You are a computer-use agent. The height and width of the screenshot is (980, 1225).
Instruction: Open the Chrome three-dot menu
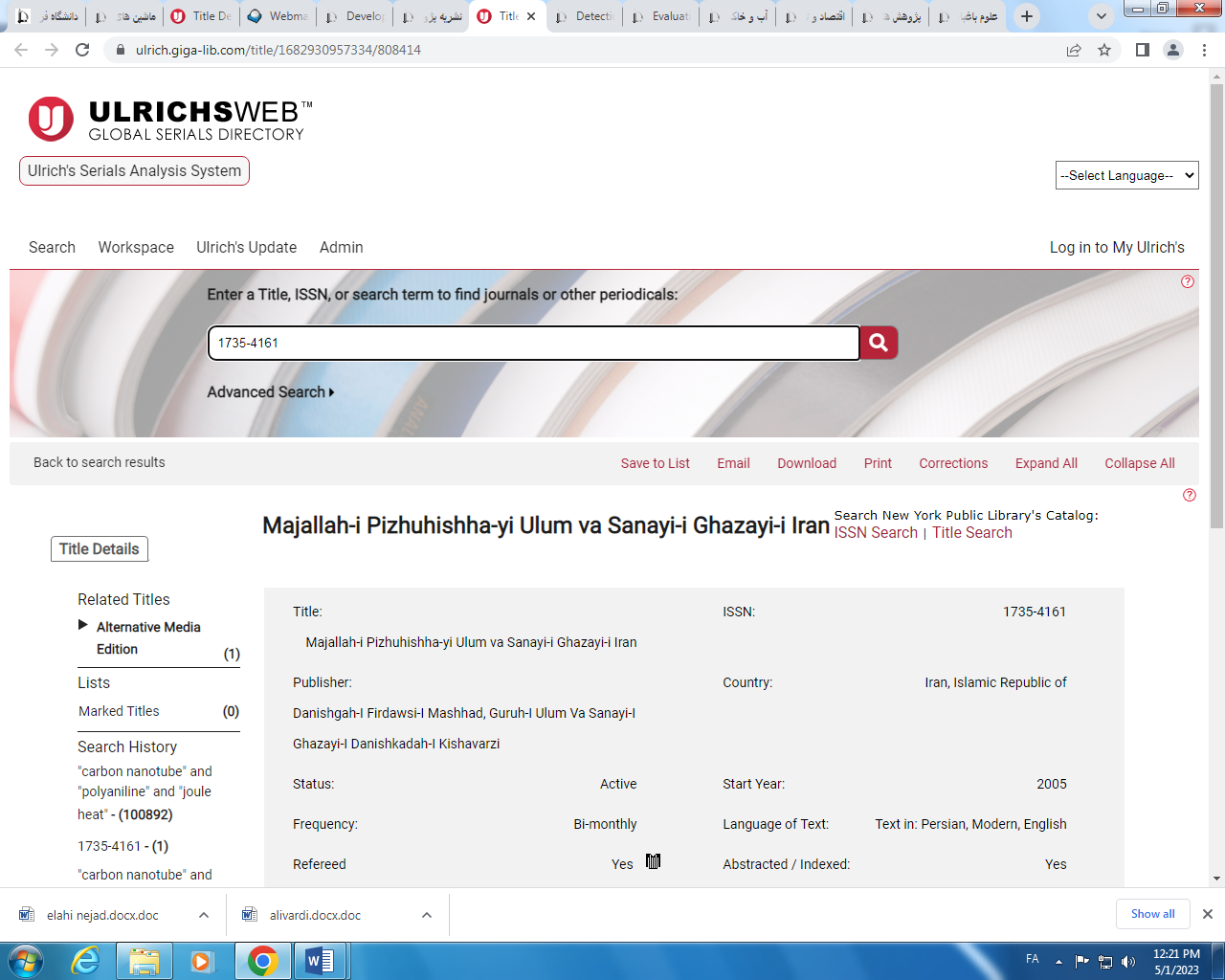coord(1204,50)
